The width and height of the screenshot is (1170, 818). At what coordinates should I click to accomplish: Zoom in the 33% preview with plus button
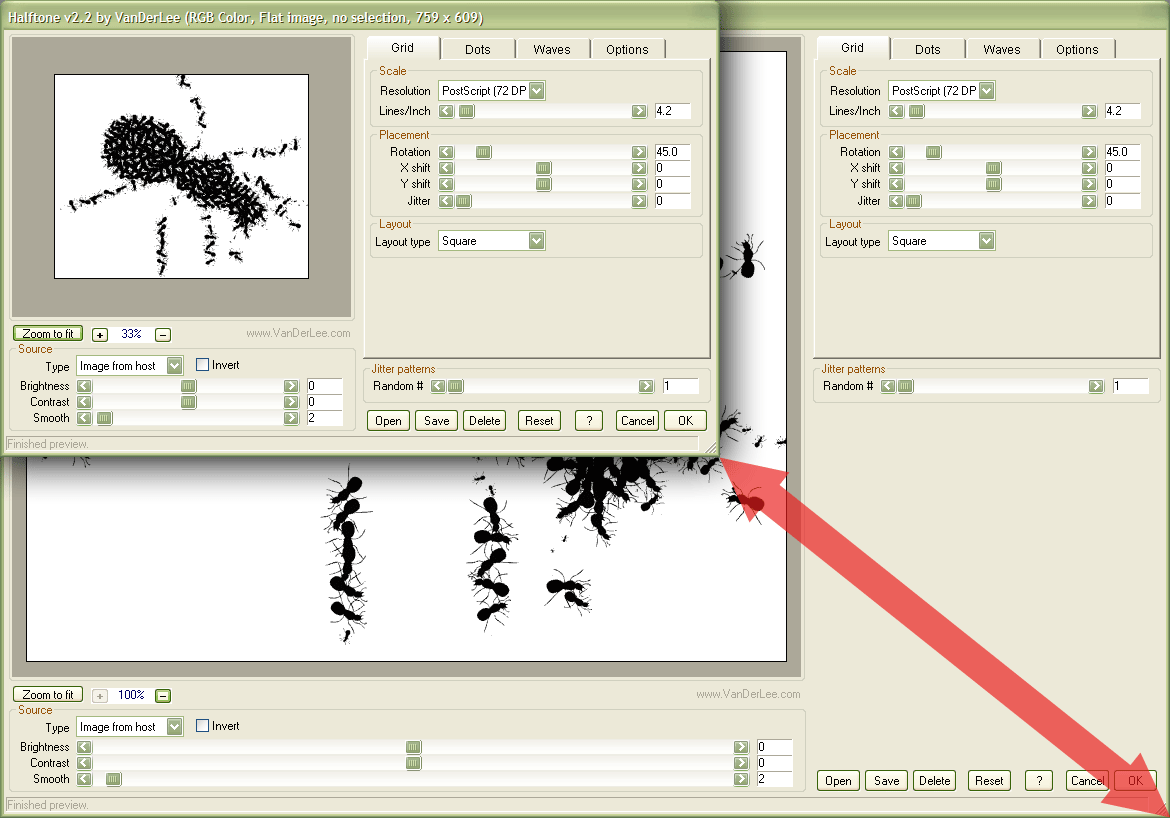(x=100, y=335)
